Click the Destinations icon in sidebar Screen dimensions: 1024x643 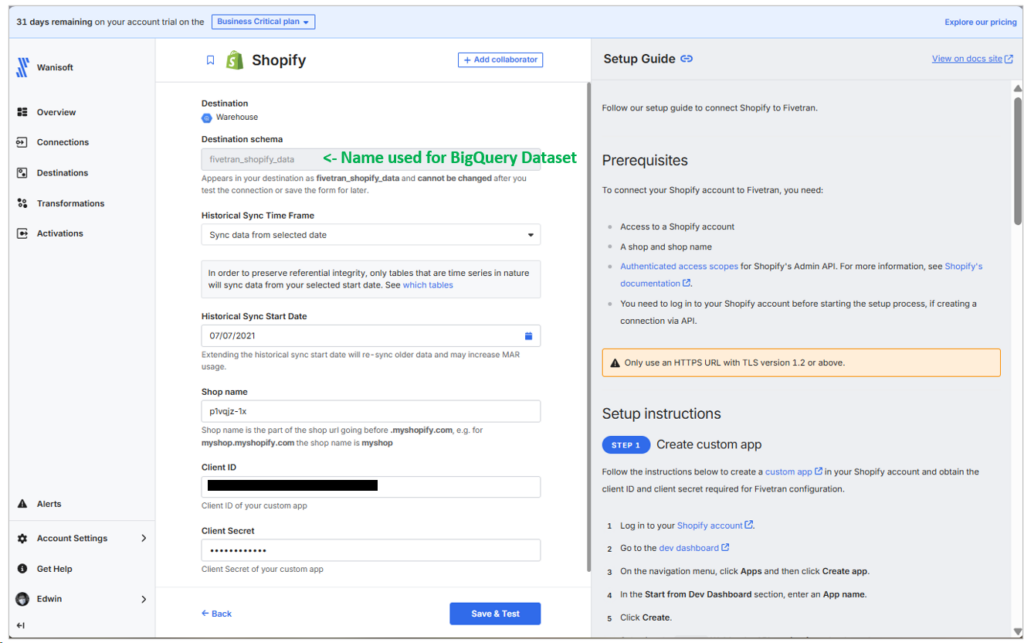22,173
